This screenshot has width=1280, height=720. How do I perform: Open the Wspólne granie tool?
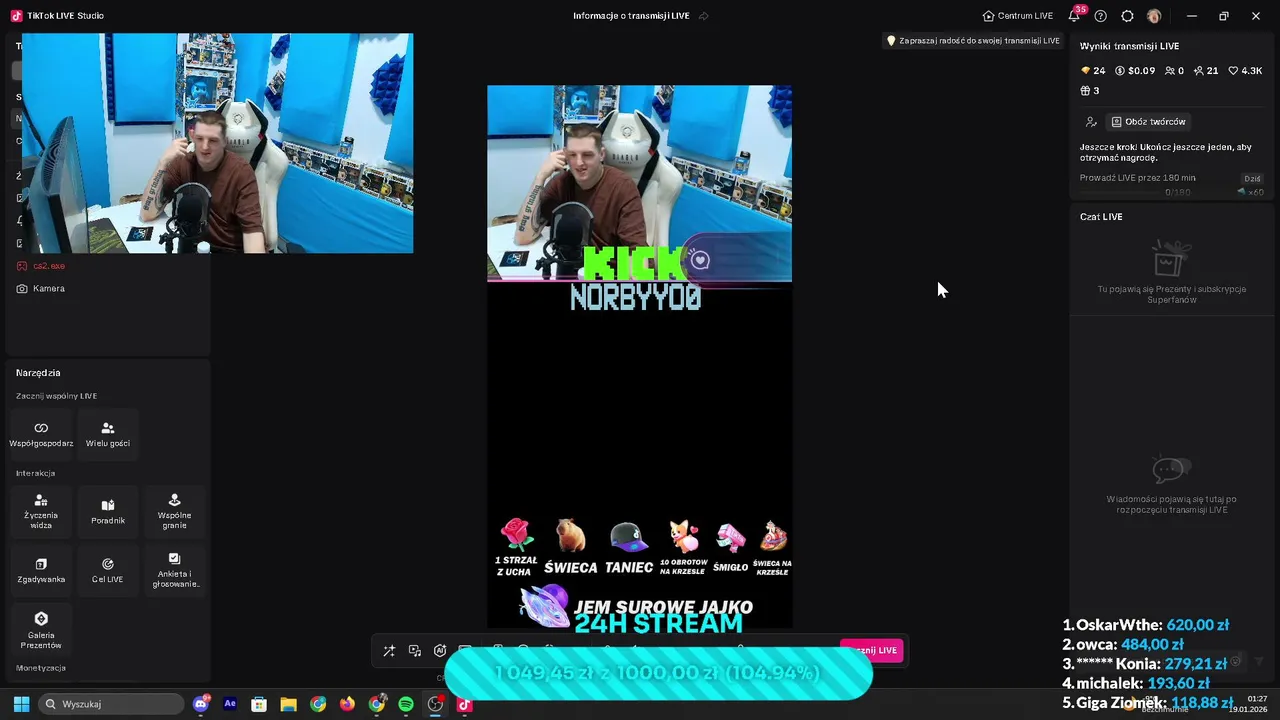coord(174,511)
